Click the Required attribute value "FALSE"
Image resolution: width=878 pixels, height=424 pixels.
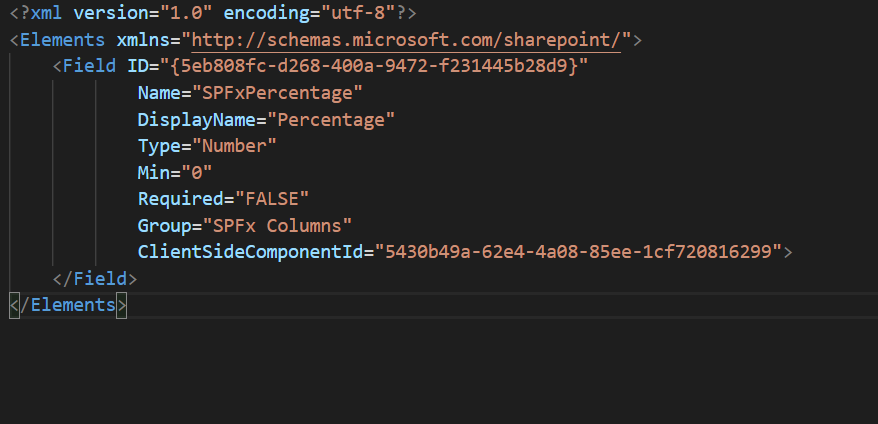tap(272, 199)
